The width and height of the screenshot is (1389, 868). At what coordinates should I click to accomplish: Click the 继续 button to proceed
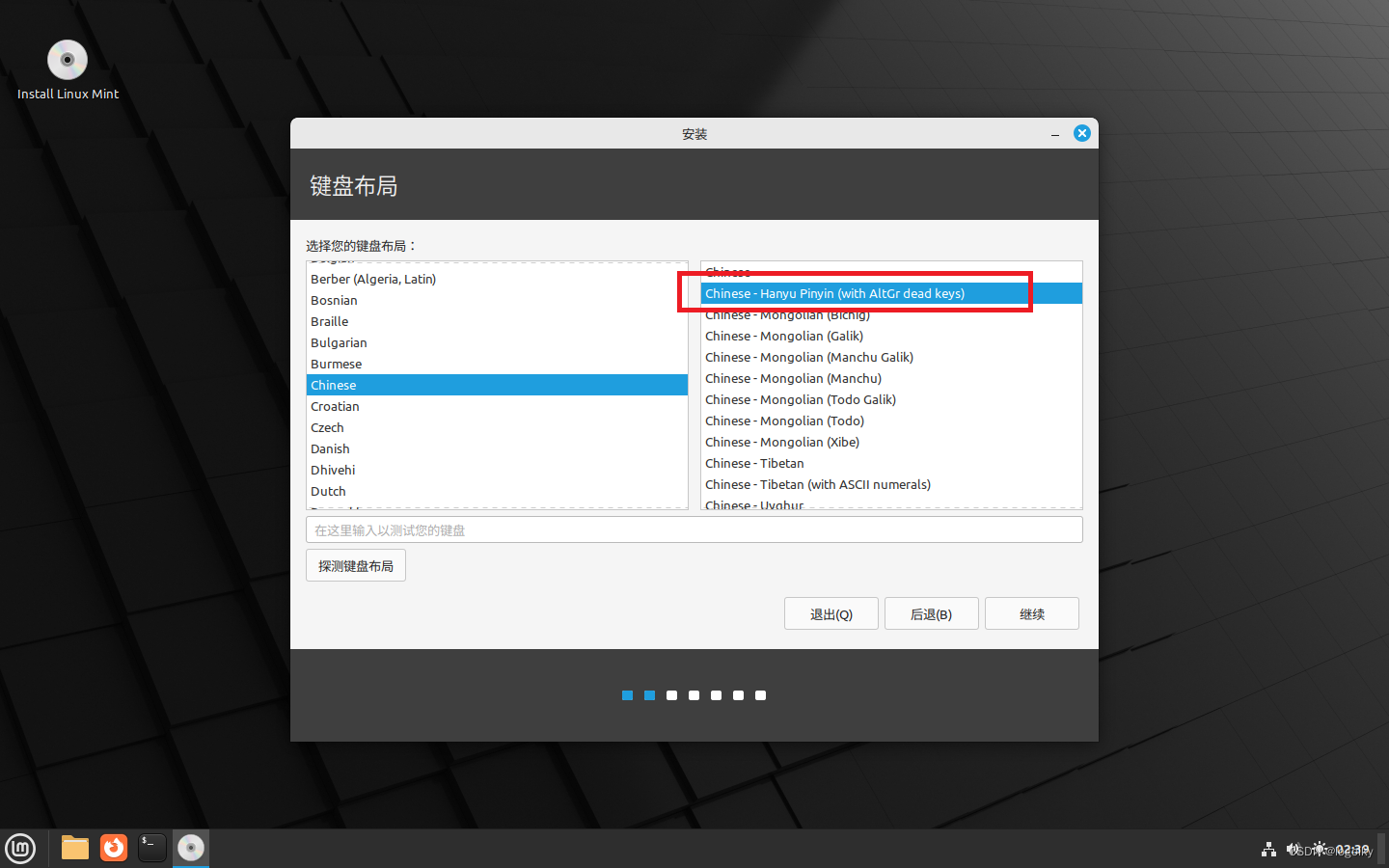pyautogui.click(x=1031, y=612)
